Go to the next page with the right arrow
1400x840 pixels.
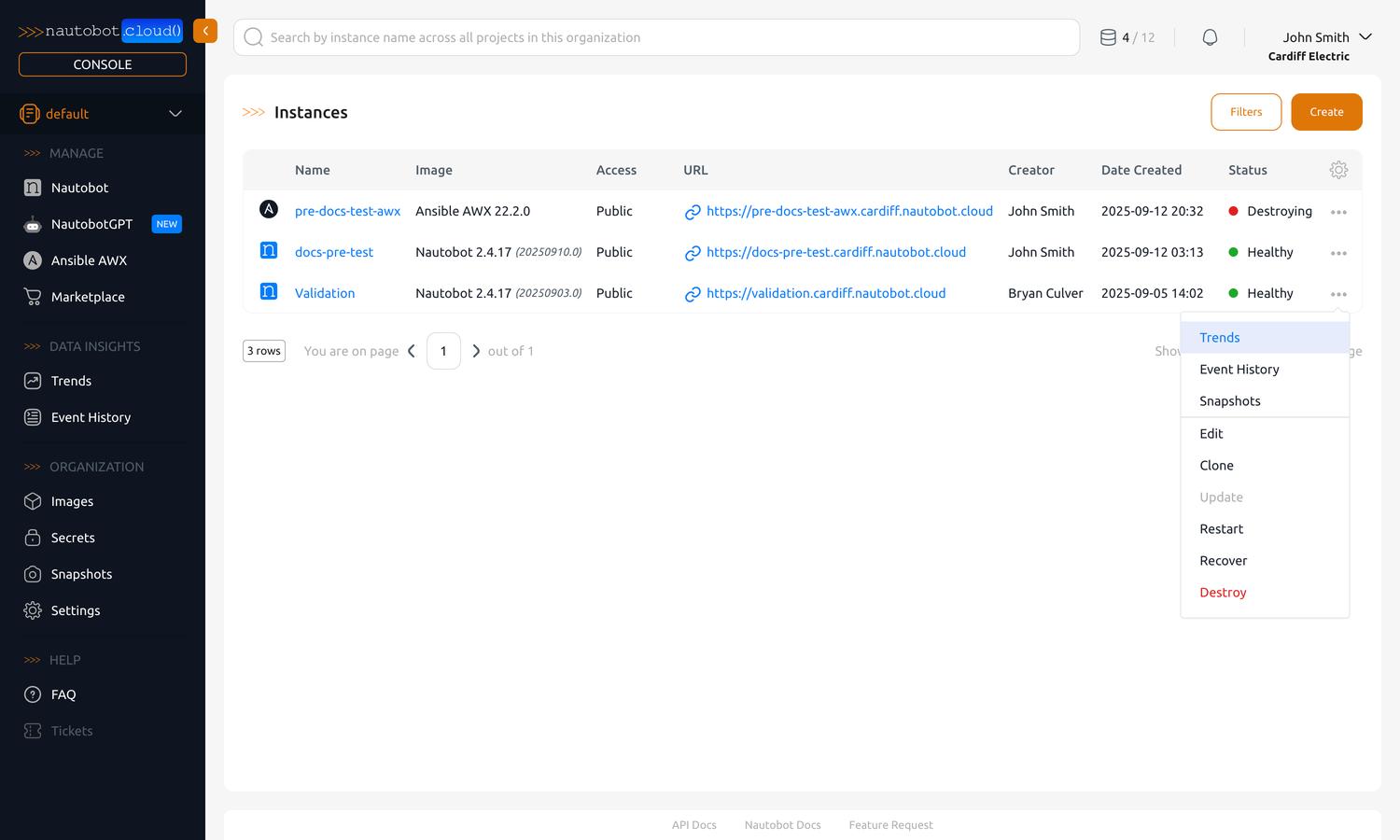[477, 351]
